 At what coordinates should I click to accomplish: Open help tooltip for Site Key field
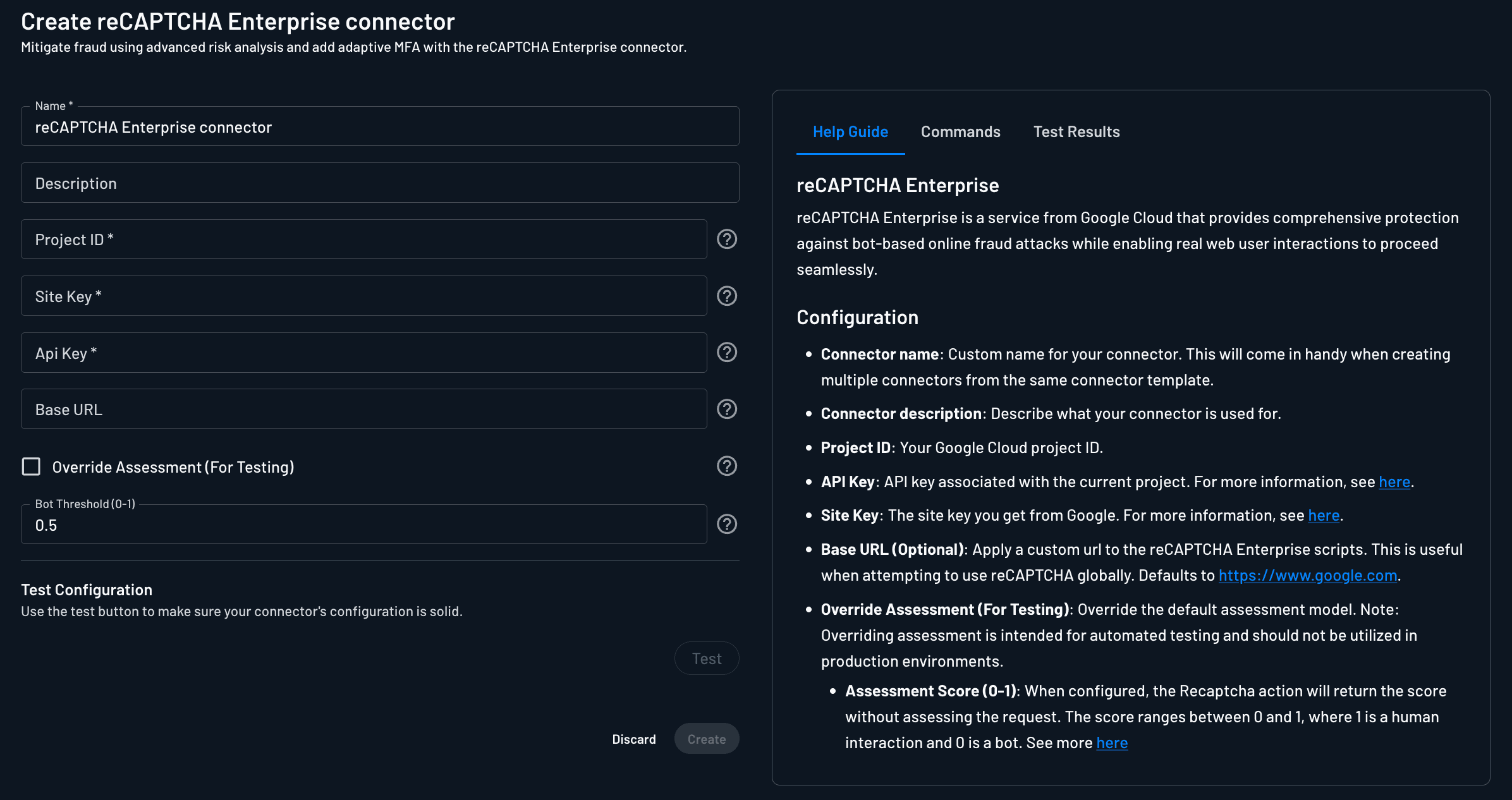(x=726, y=296)
